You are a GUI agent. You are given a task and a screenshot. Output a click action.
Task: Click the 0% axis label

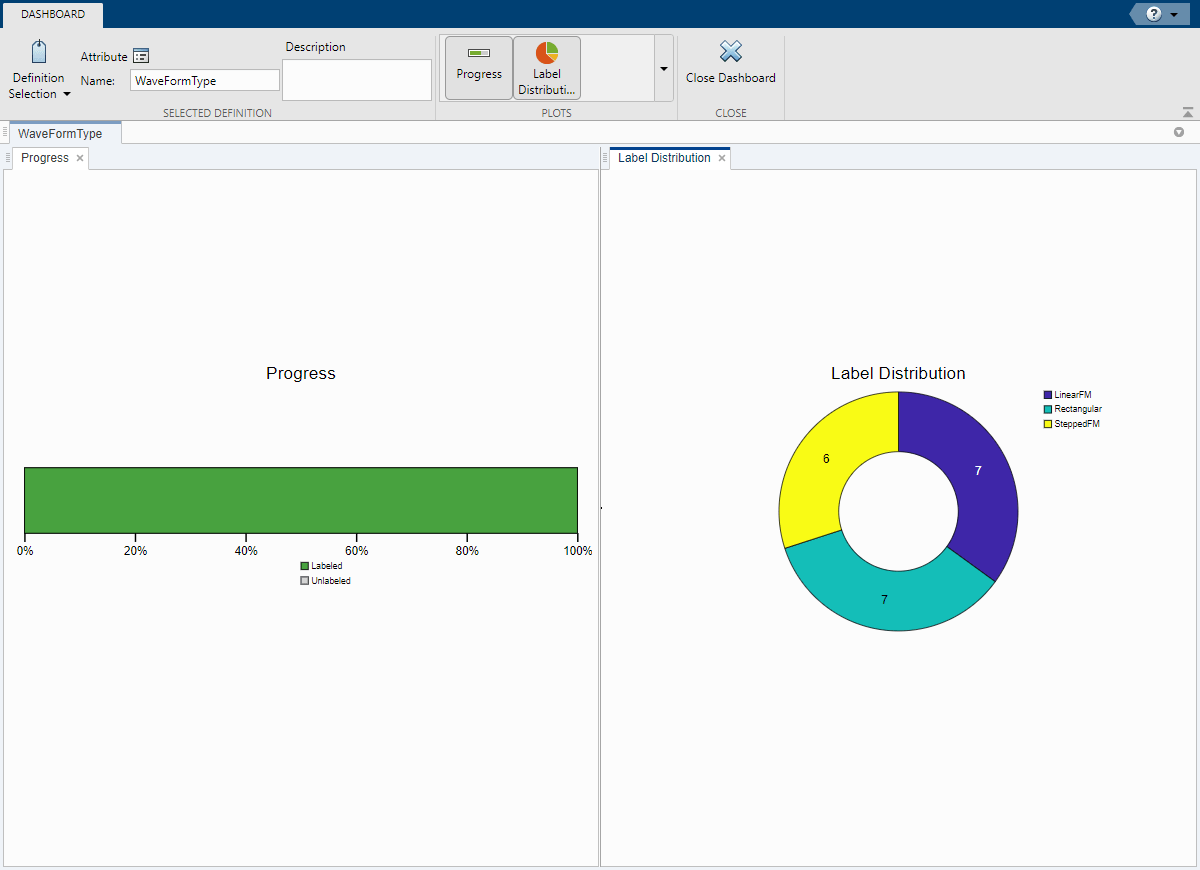tap(25, 551)
